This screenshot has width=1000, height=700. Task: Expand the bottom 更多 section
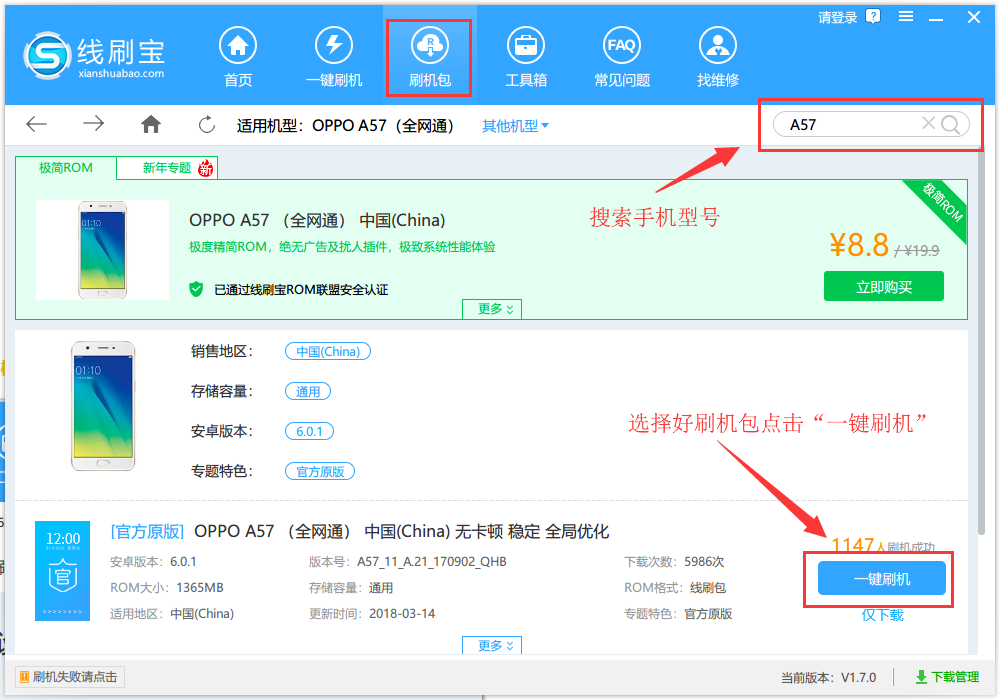[491, 645]
